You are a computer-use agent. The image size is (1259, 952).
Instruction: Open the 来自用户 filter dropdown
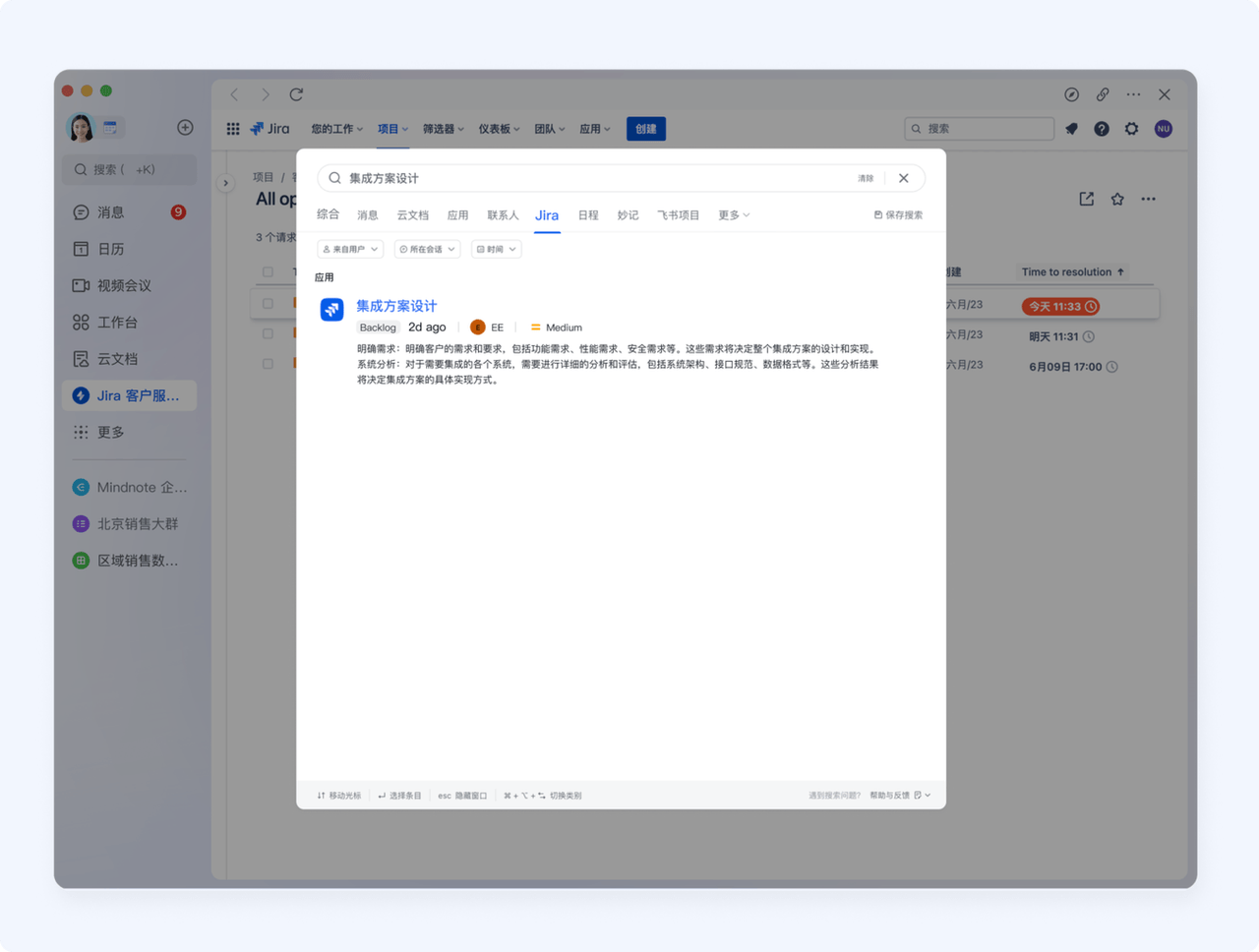click(x=350, y=249)
